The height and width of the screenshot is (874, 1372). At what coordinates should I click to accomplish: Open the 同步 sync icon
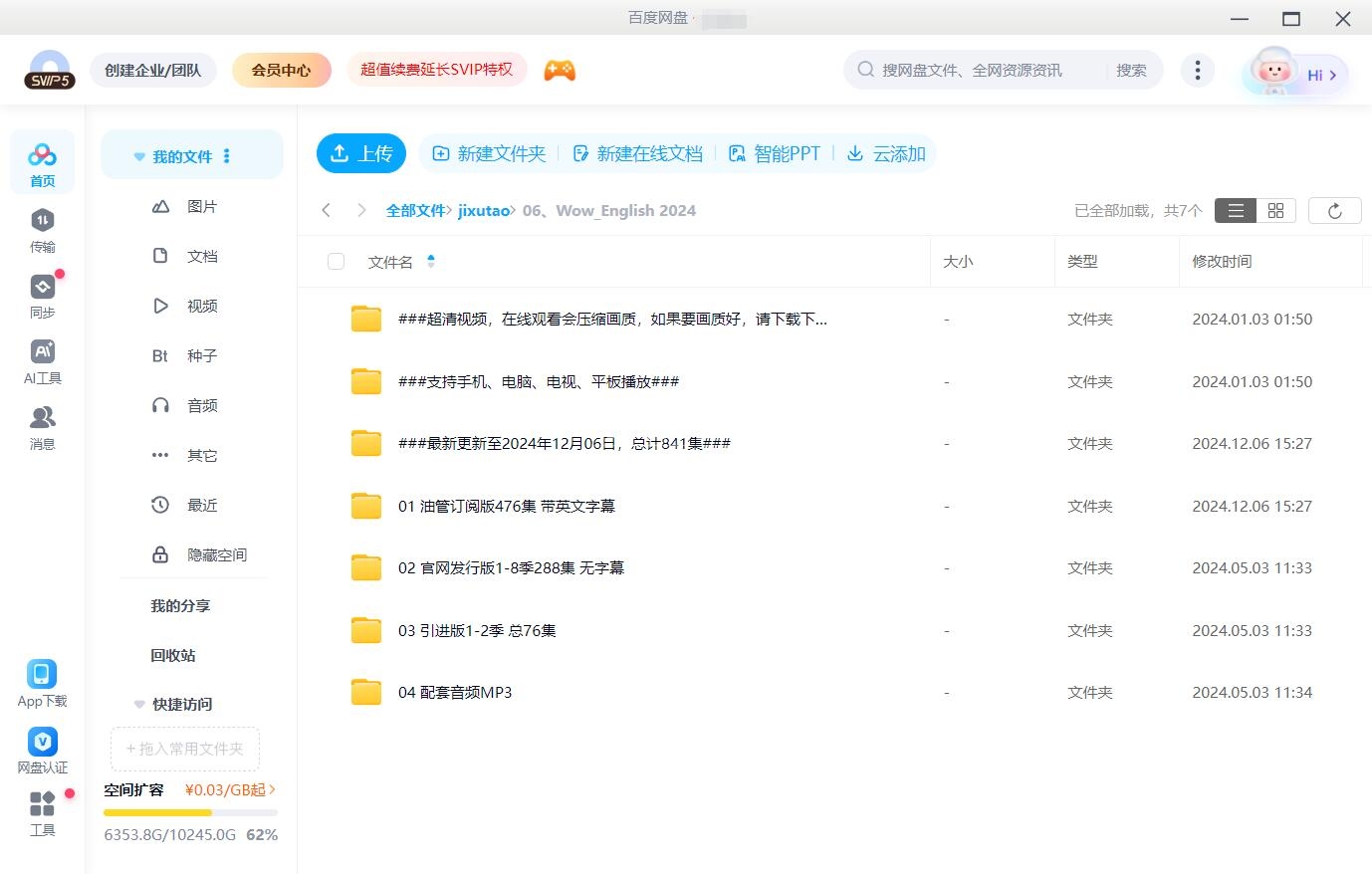tap(42, 296)
